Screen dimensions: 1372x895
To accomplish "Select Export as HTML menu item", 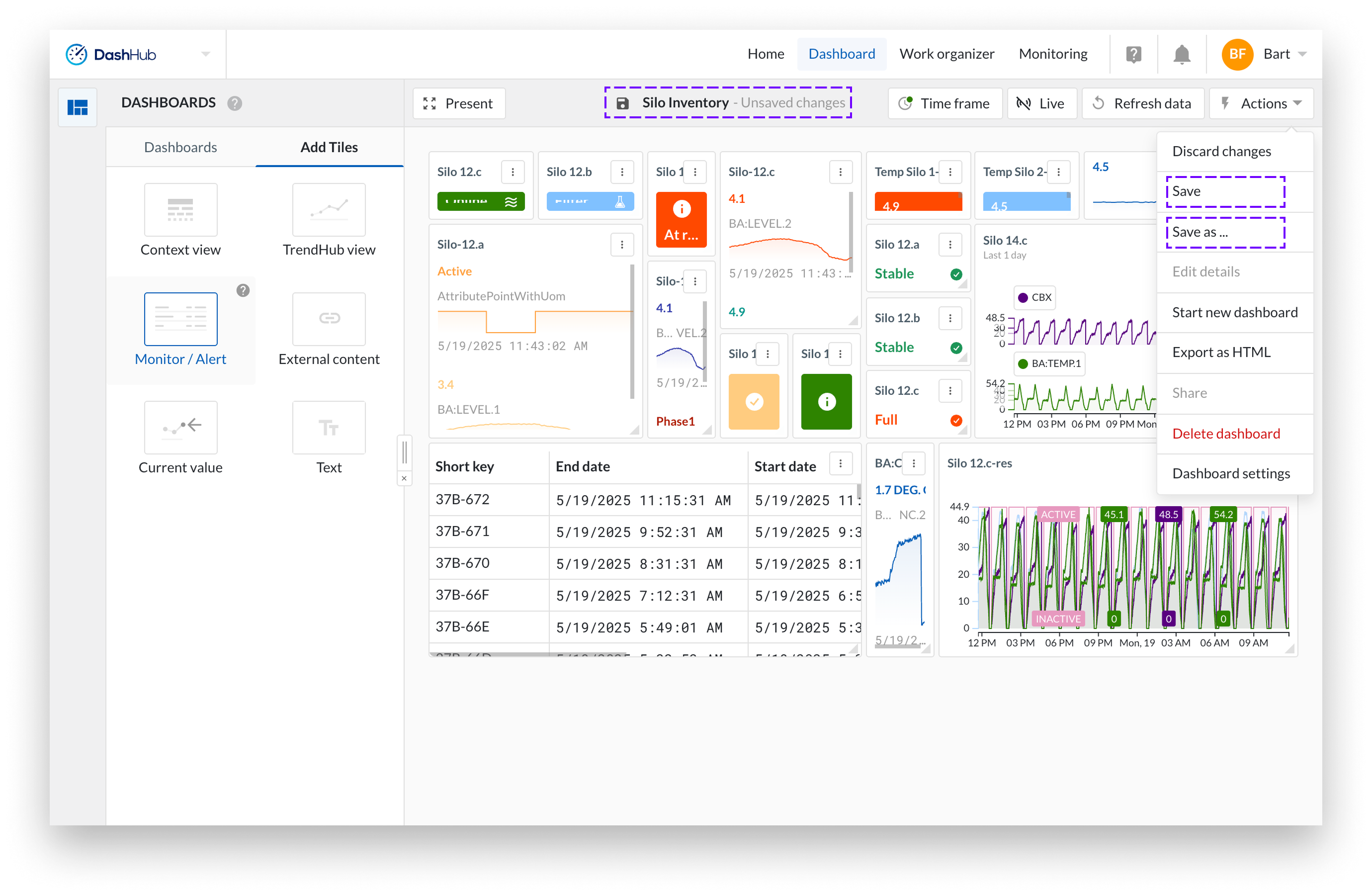I will coord(1221,353).
